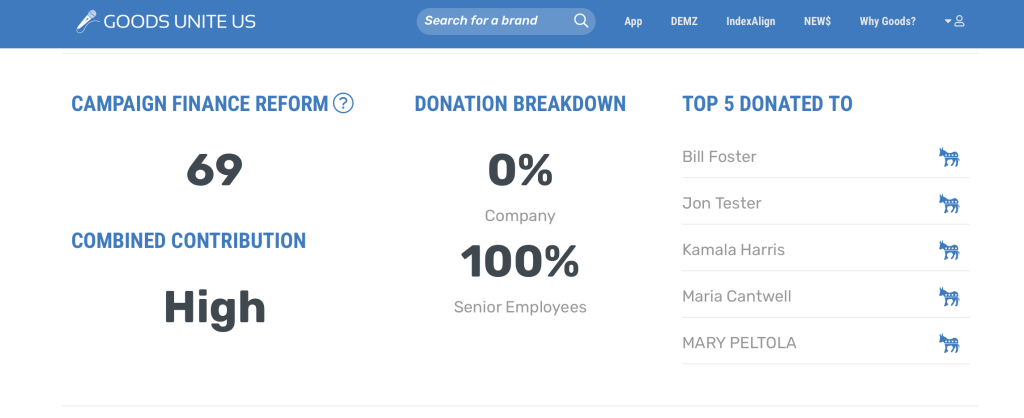Viewport: 1024px width, 418px height.
Task: Select Kamala Harris from the donation list
Action: click(733, 250)
